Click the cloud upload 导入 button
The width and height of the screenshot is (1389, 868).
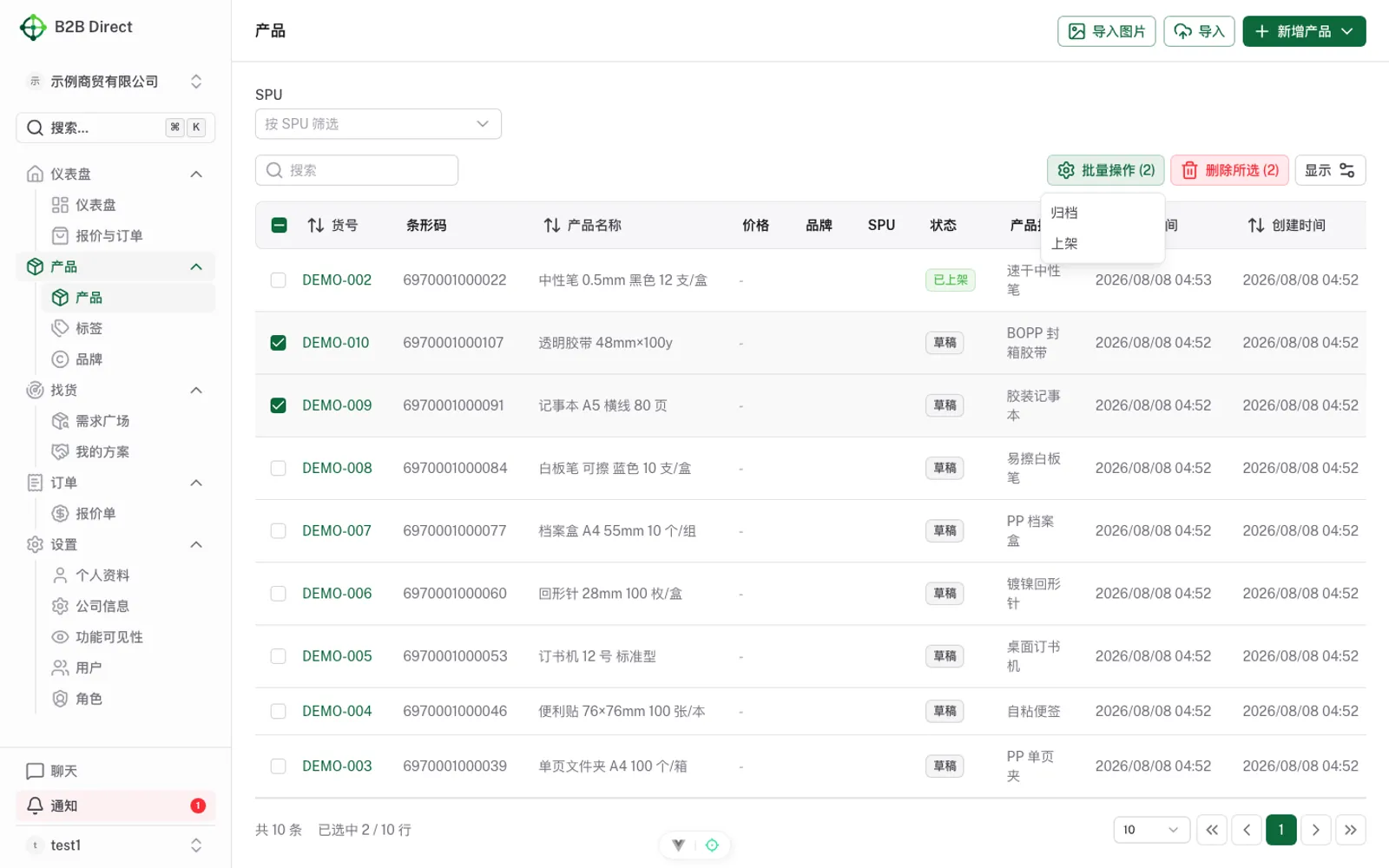click(1199, 31)
